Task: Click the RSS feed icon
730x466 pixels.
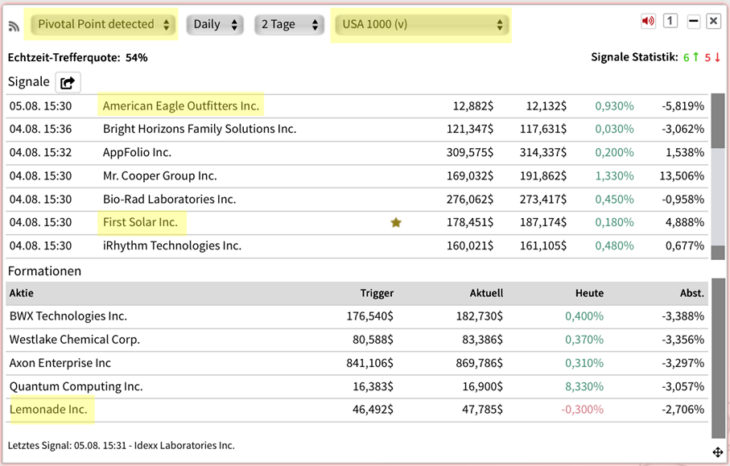Action: tap(14, 26)
